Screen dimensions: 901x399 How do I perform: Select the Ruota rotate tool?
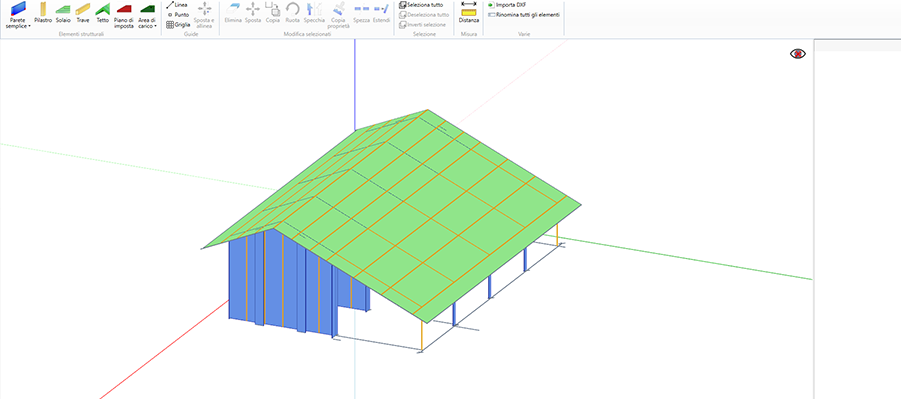292,13
